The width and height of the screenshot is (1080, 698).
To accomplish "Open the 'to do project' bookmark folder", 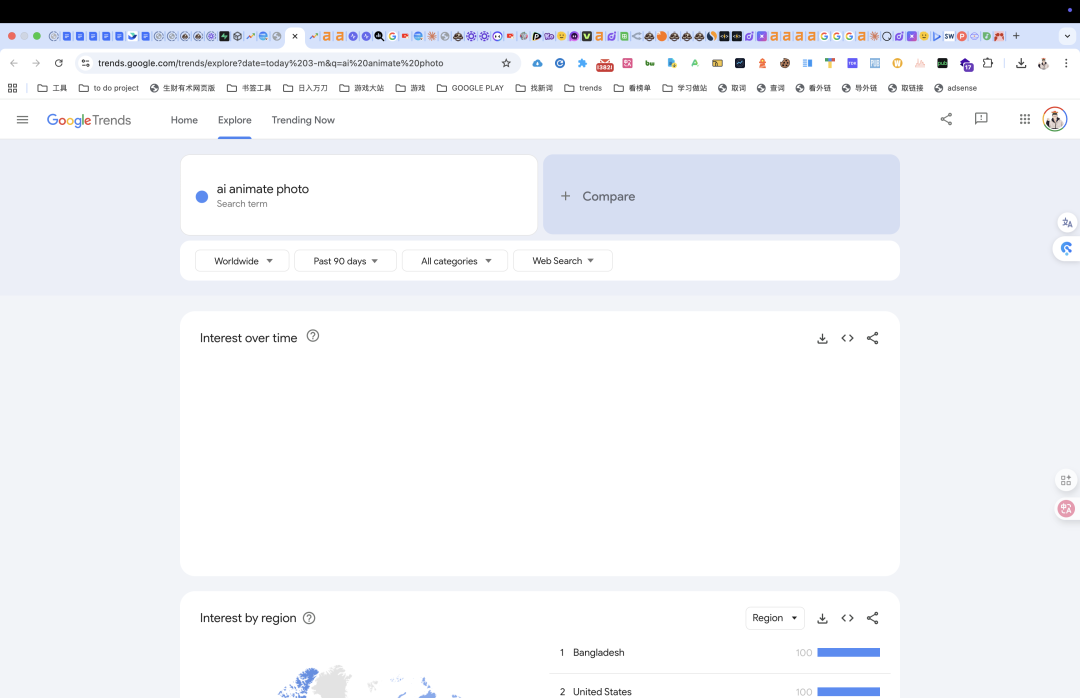I will pos(109,88).
